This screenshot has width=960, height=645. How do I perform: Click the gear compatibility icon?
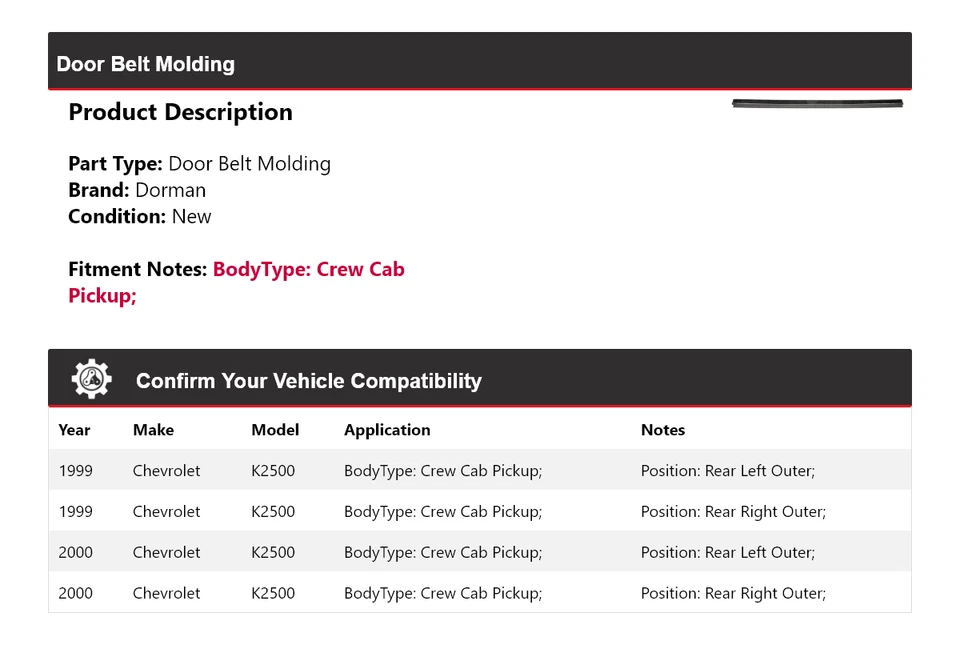pyautogui.click(x=91, y=380)
